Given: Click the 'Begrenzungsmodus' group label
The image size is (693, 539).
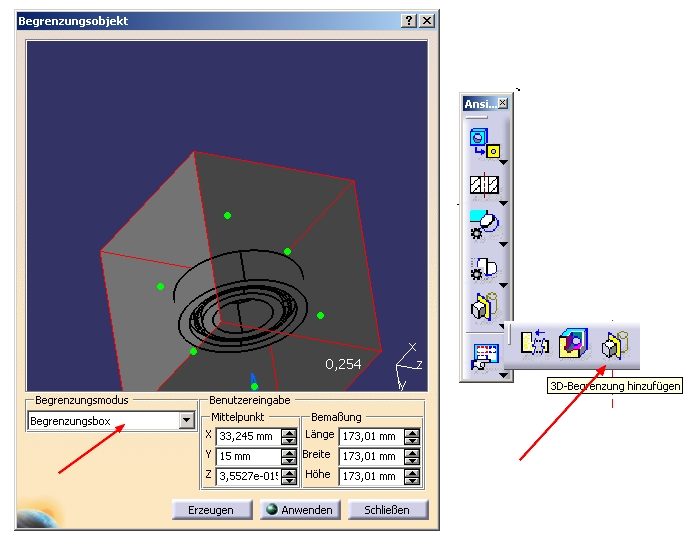Looking at the screenshot, I should [82, 400].
